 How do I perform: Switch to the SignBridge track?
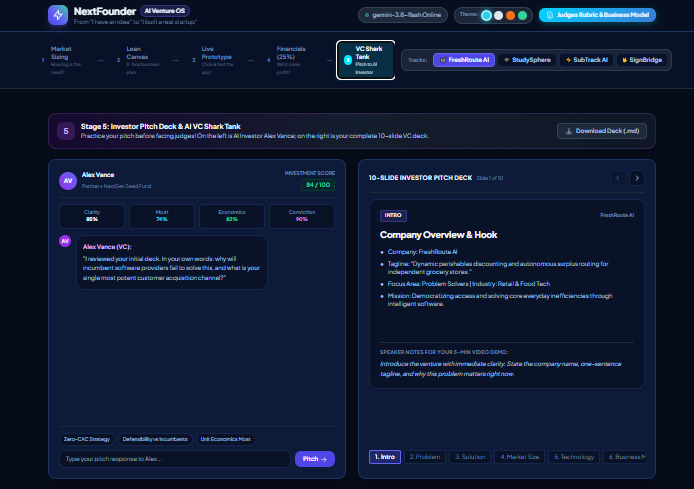pos(642,60)
